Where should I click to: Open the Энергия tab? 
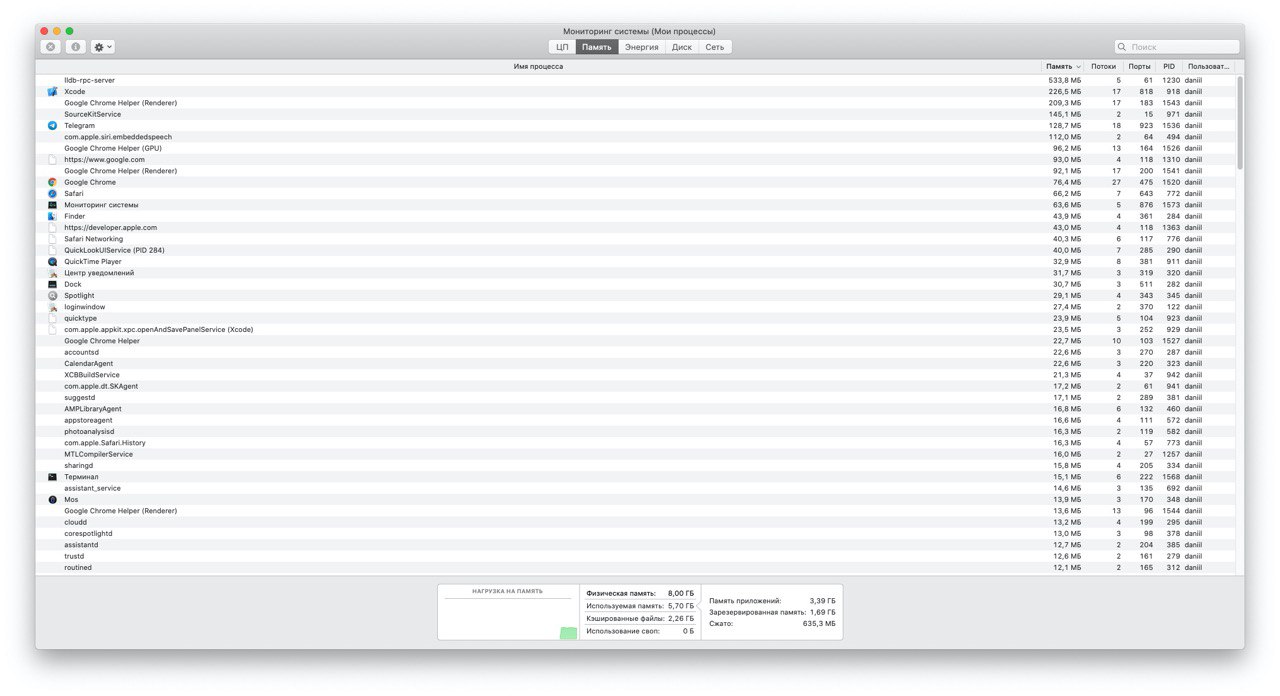tap(642, 47)
